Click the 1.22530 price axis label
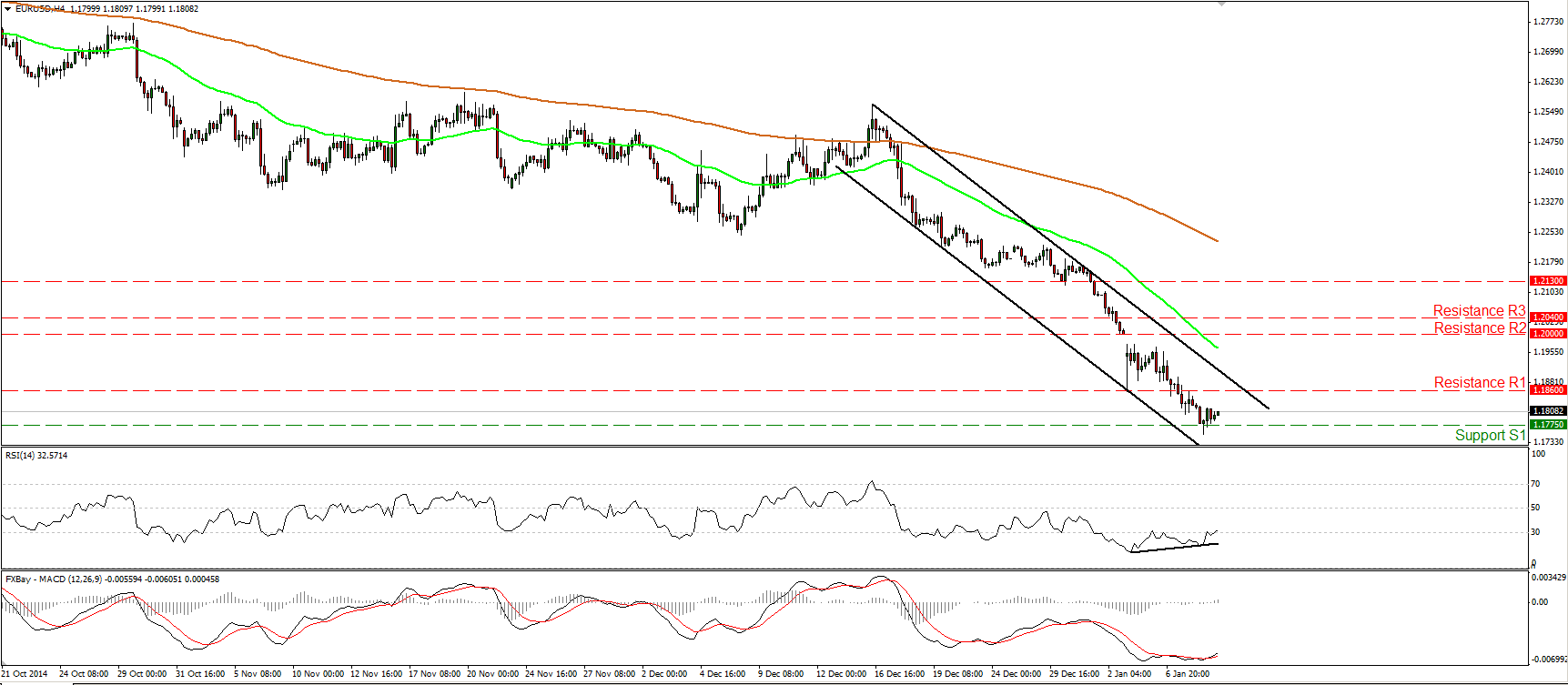Viewport: 1568px width, 685px height. (x=1548, y=232)
